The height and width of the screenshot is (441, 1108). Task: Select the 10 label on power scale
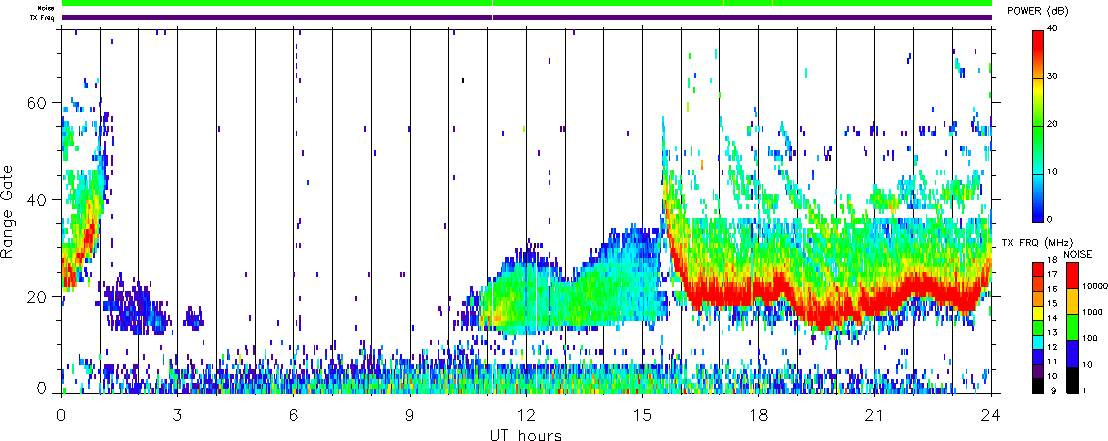1053,172
